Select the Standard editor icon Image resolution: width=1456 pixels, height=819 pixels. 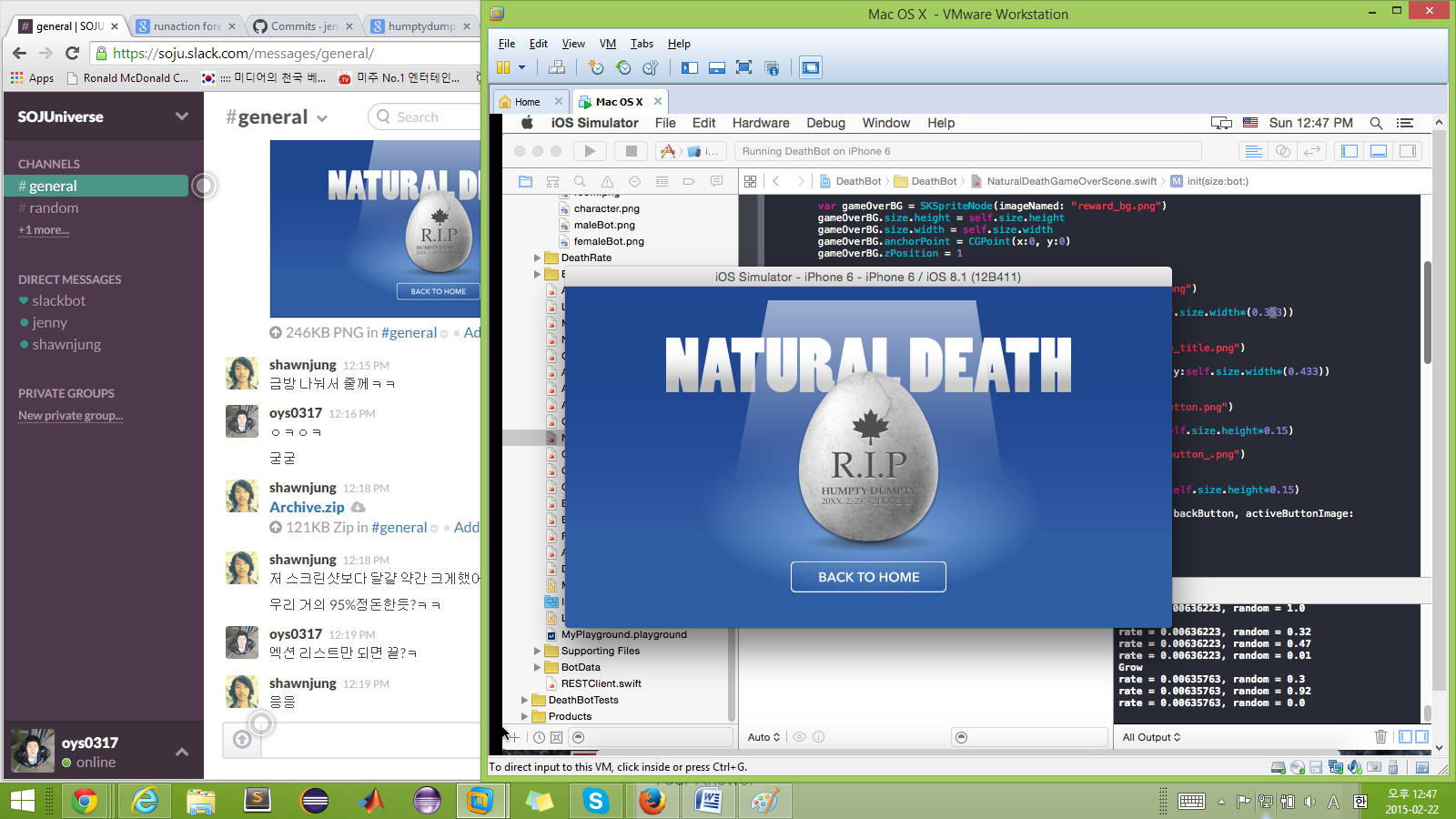click(x=1253, y=151)
